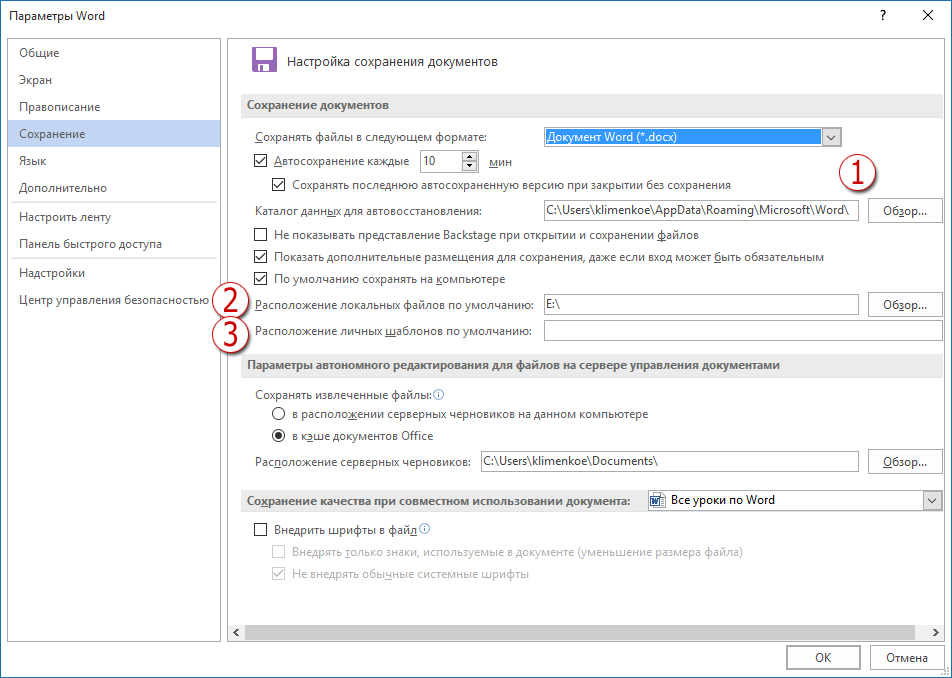Confirm settings with the OK button

823,657
